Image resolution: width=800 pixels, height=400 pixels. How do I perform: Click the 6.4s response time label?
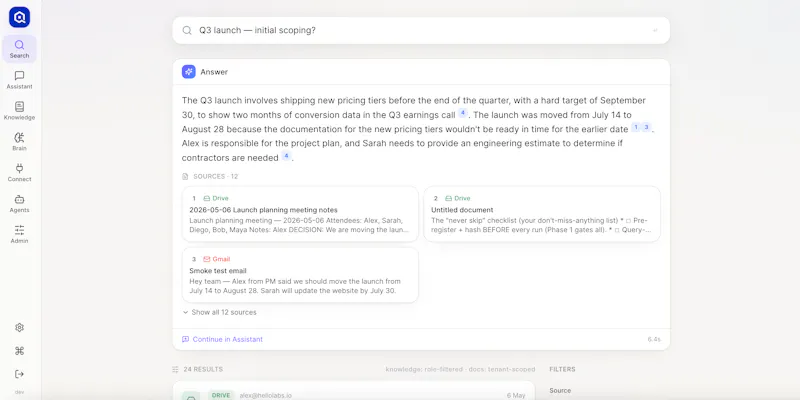tap(654, 339)
